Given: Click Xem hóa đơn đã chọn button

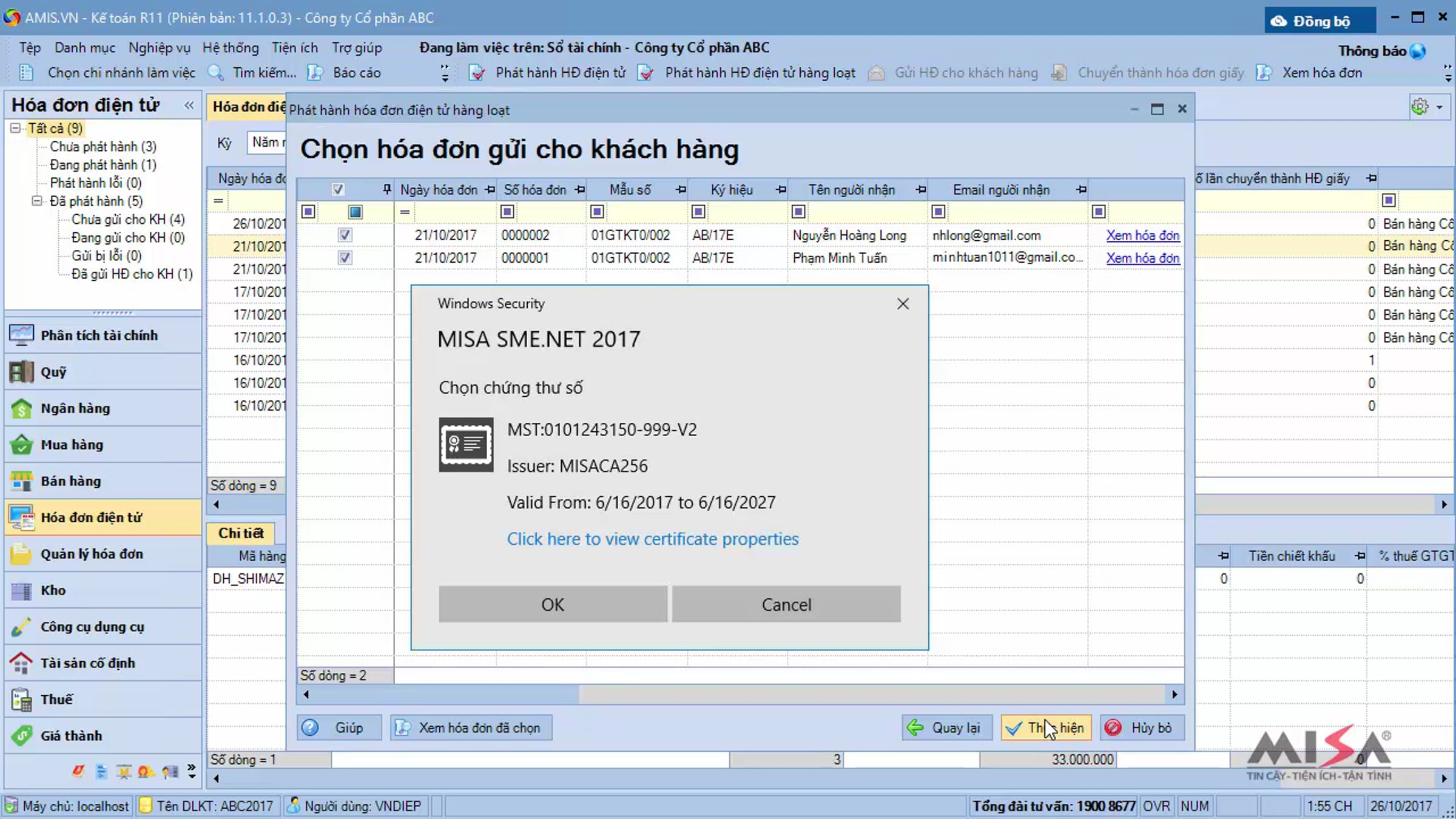Looking at the screenshot, I should pos(471,727).
